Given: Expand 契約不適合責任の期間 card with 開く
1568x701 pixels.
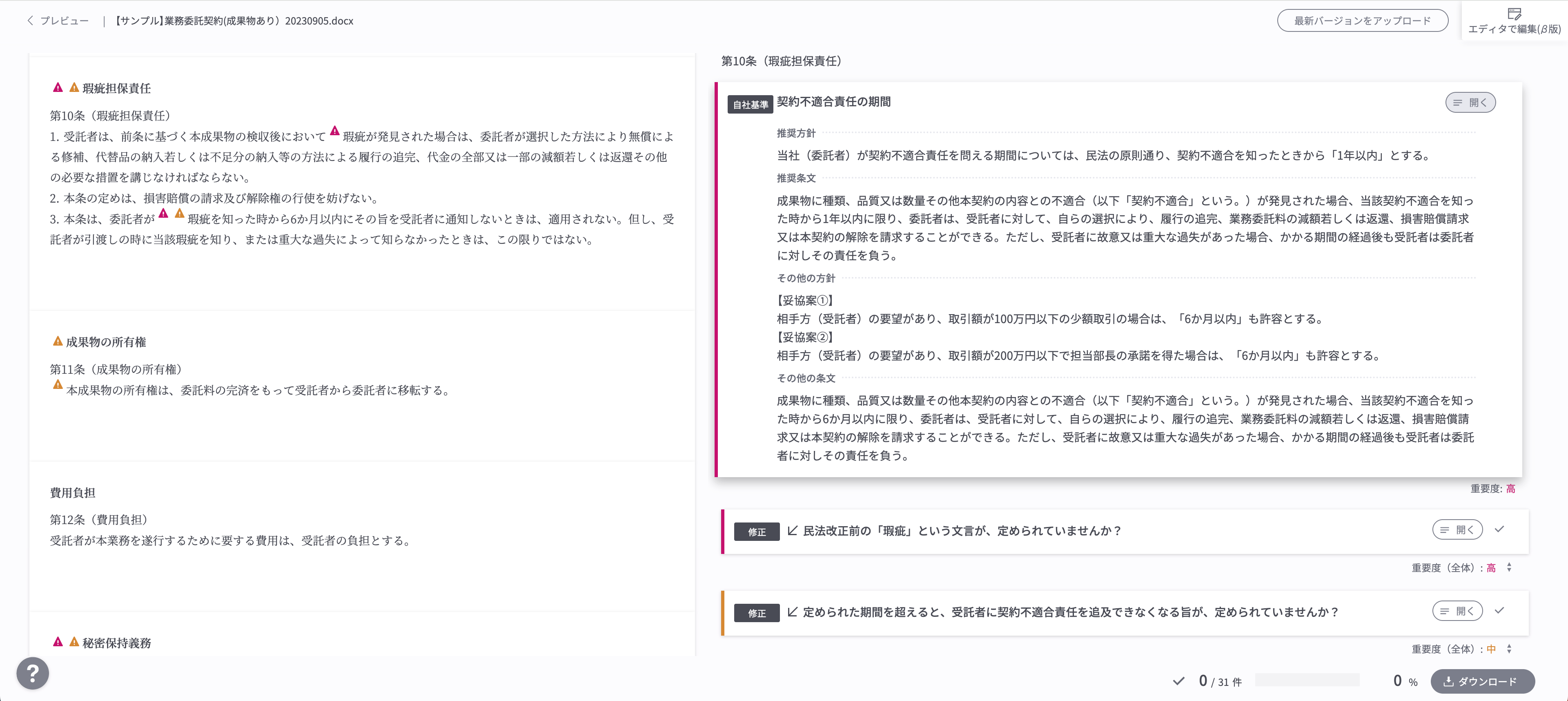Looking at the screenshot, I should point(1470,102).
